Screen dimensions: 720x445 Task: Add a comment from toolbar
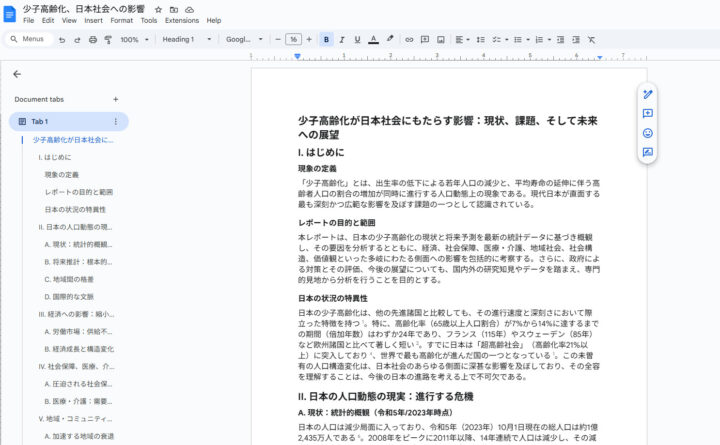click(x=425, y=40)
